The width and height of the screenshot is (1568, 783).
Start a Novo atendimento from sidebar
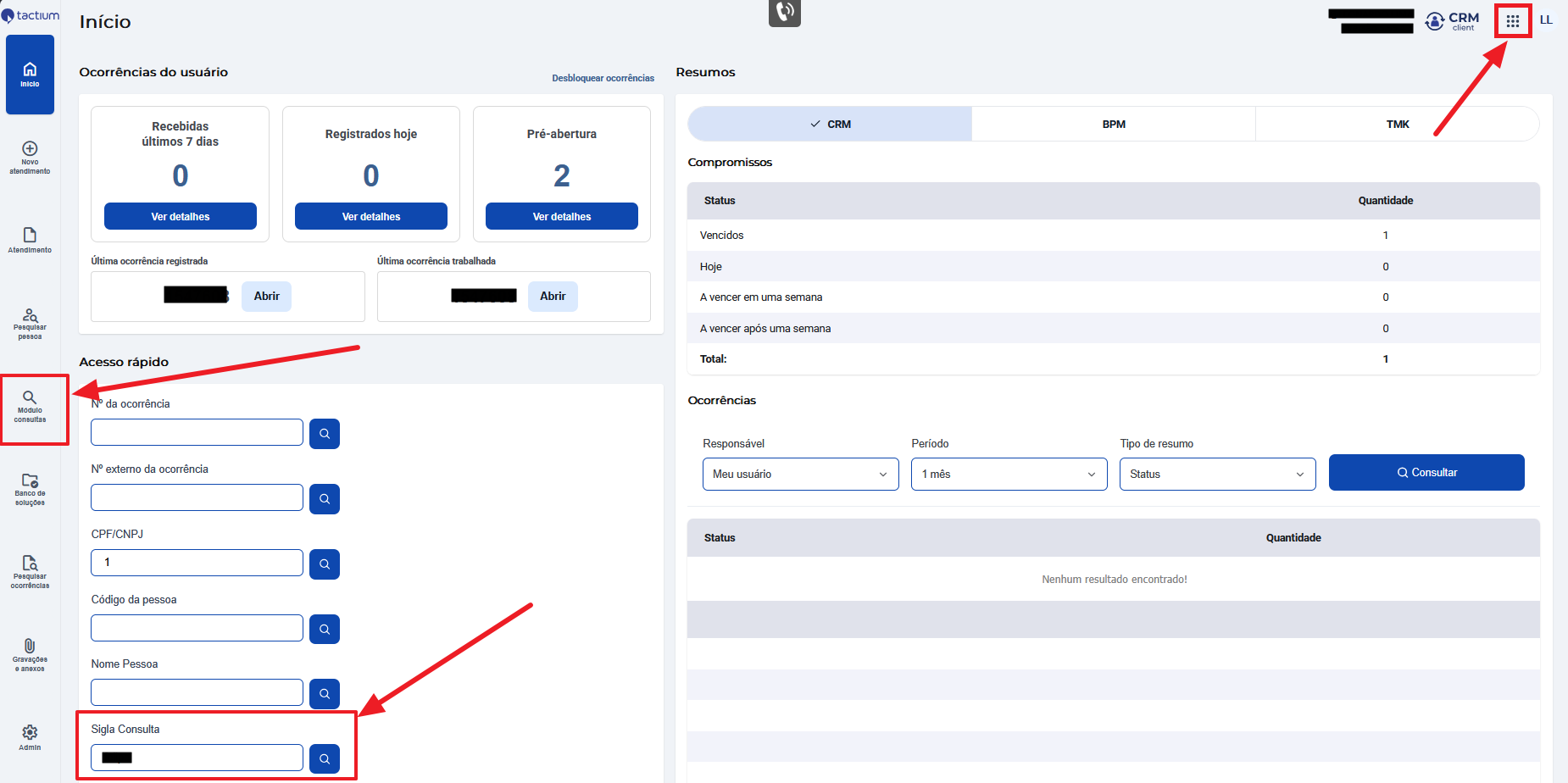point(30,158)
